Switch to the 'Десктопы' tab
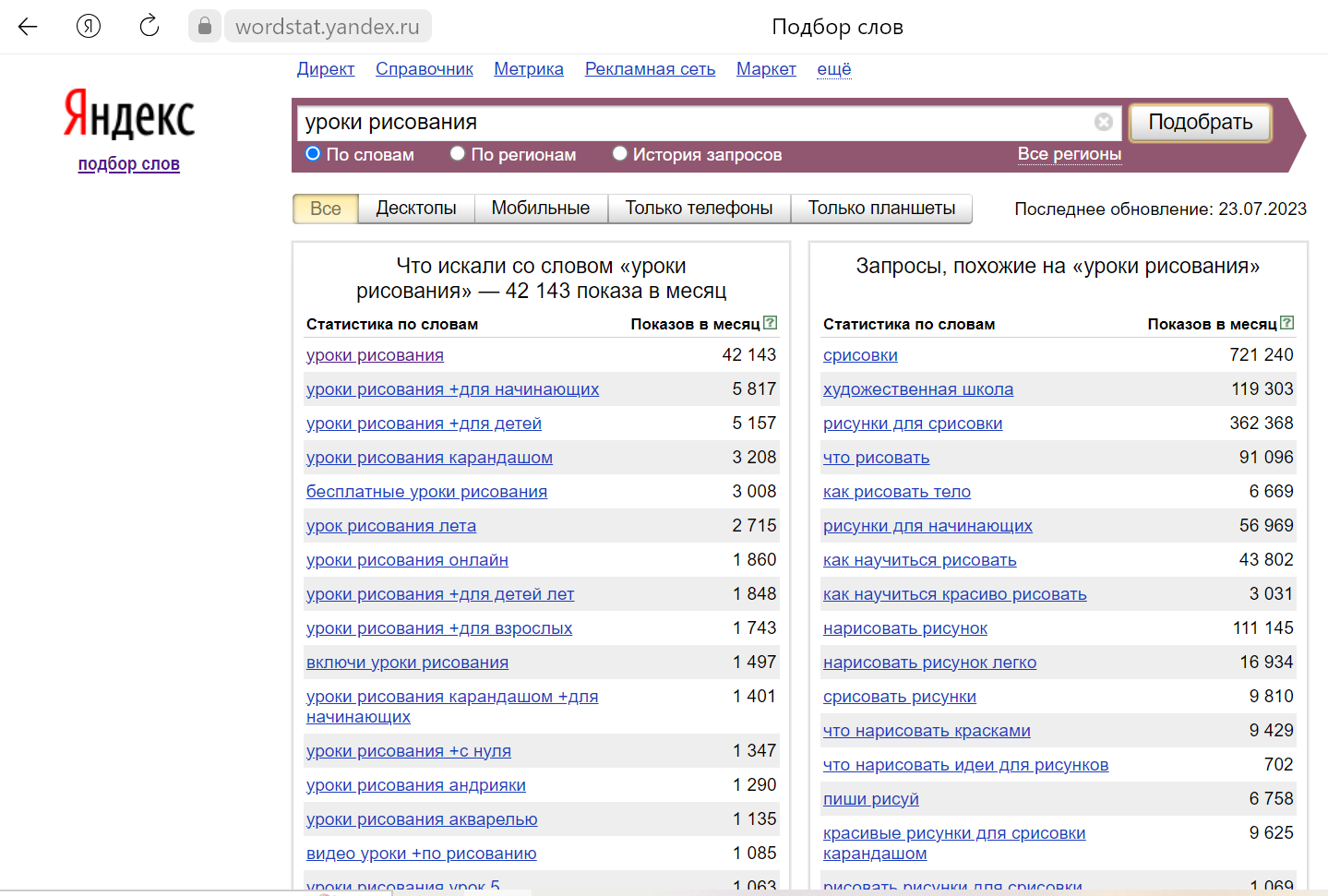The width and height of the screenshot is (1328, 896). tap(416, 209)
